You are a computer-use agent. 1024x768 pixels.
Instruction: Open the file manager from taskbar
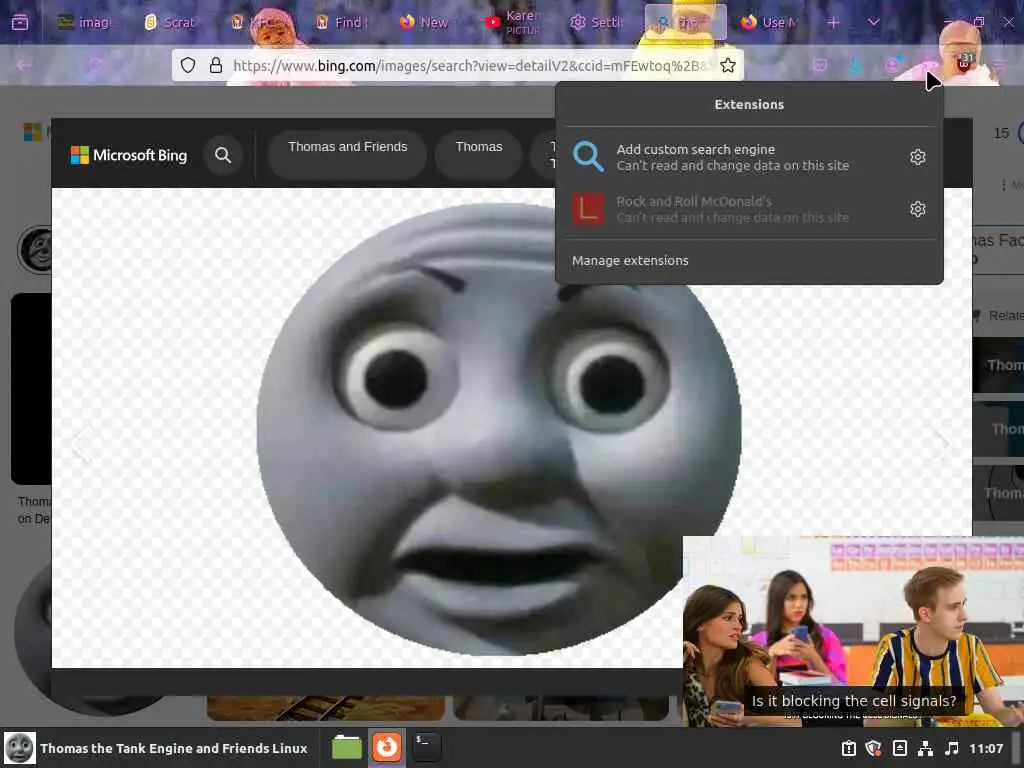[347, 748]
